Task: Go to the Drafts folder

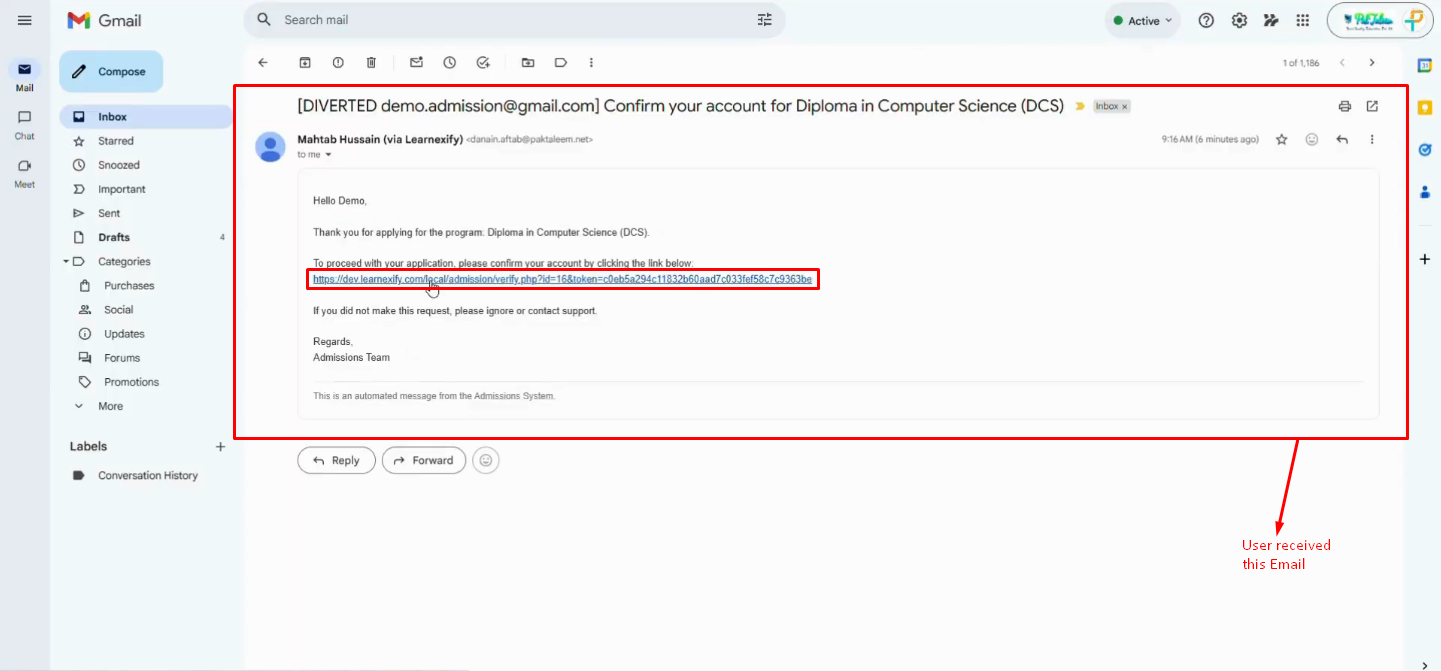Action: coord(114,237)
